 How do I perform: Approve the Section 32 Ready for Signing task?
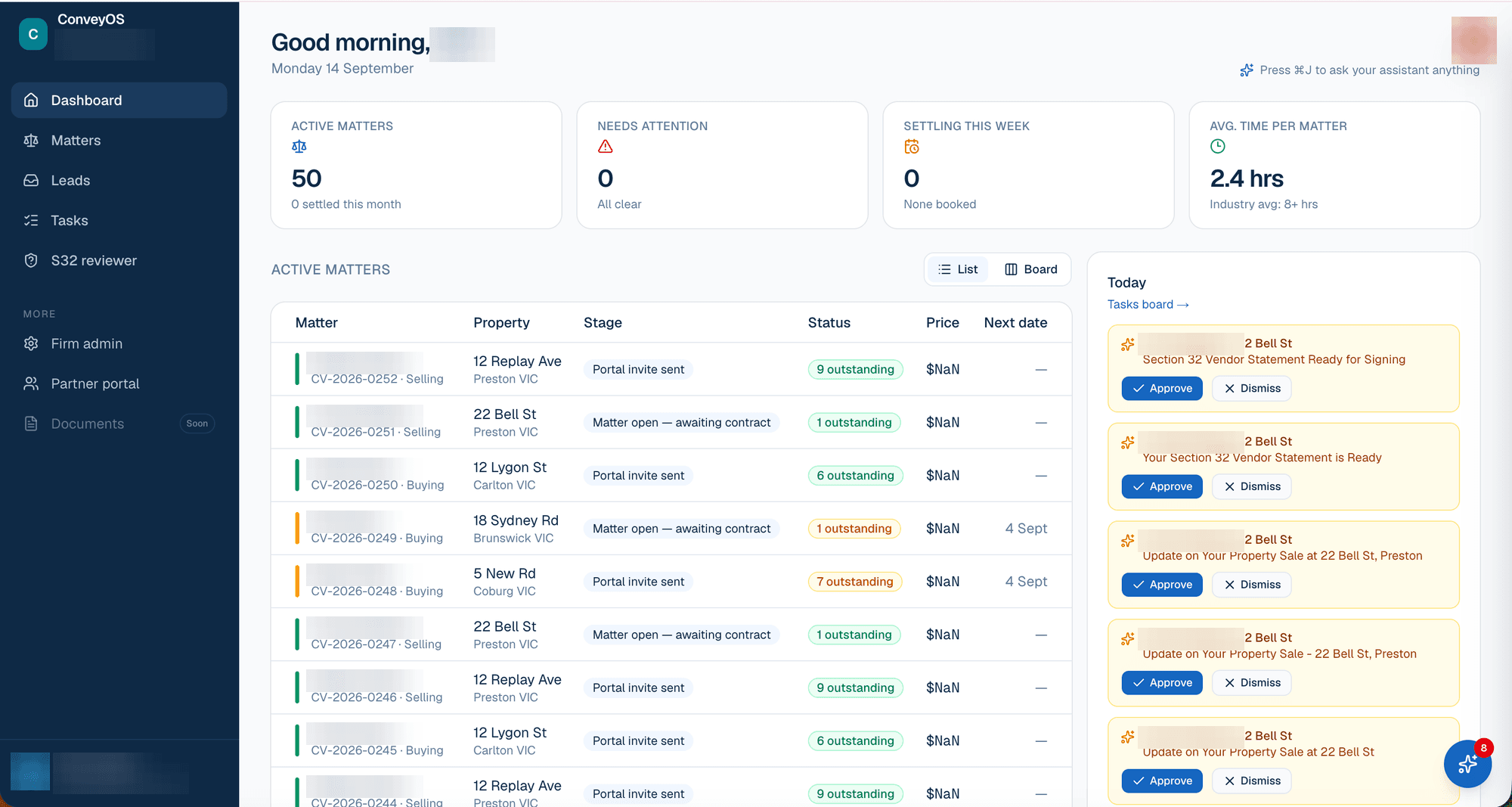(1162, 388)
